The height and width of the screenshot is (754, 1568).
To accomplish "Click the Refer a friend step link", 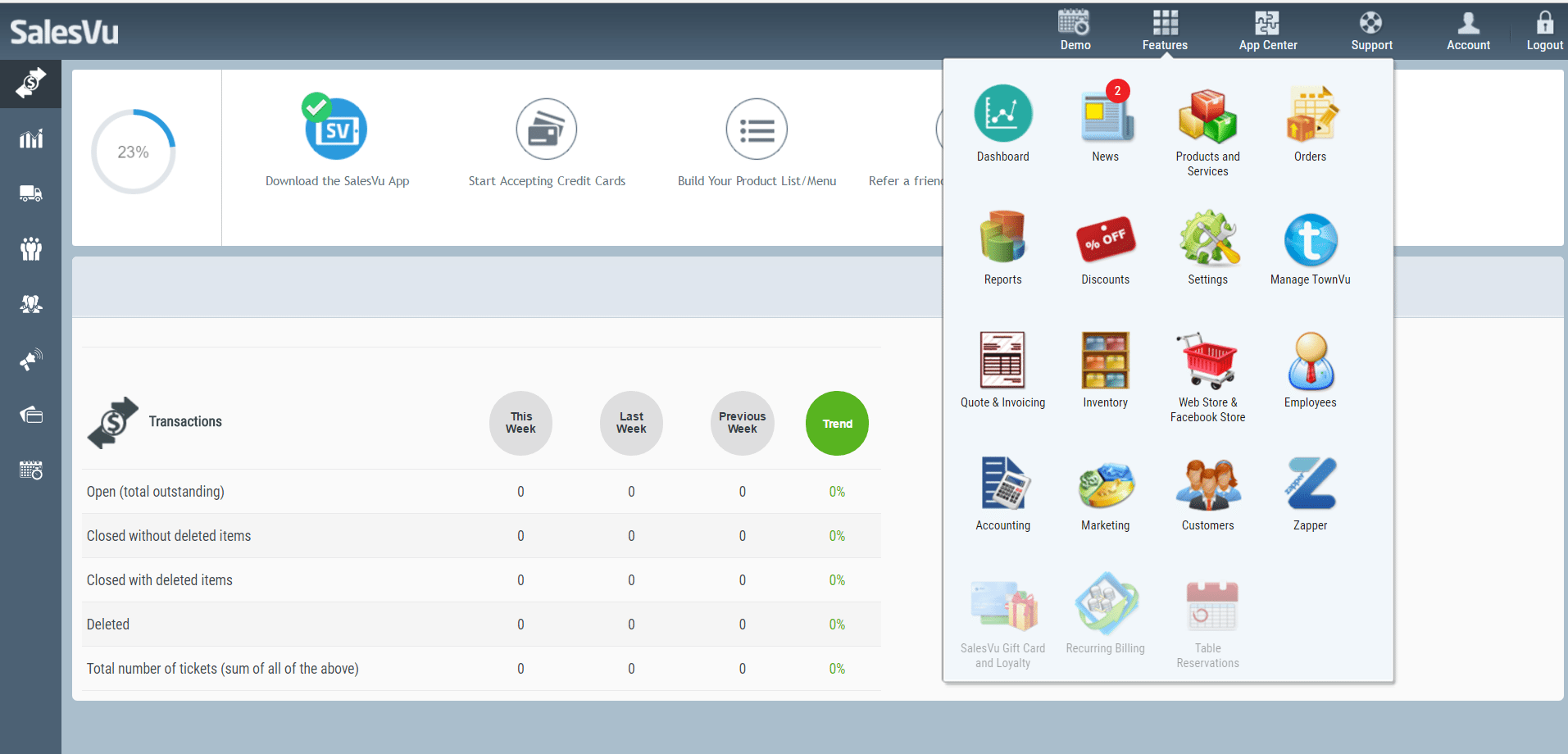I will pos(905,181).
